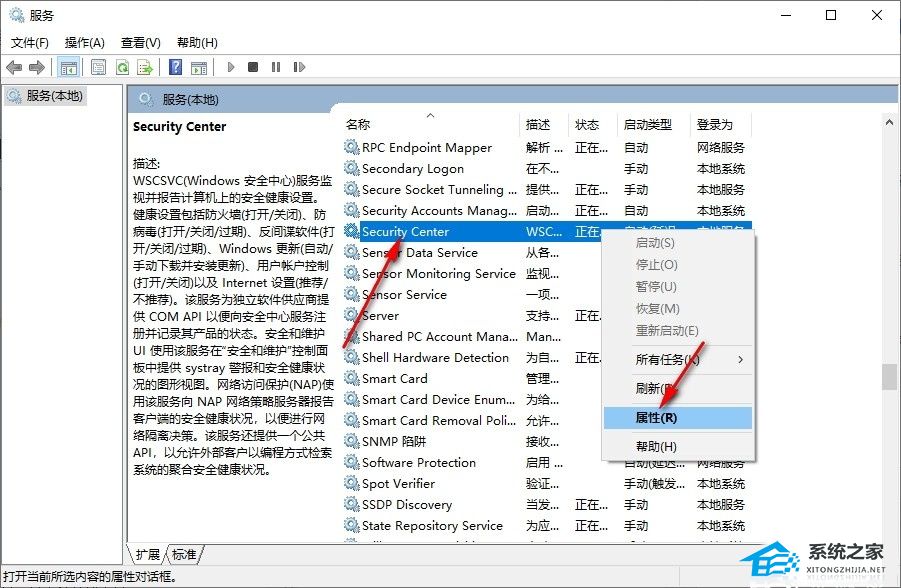The height and width of the screenshot is (588, 901).
Task: Select 服务(本地) in the left tree
Action: [46, 95]
